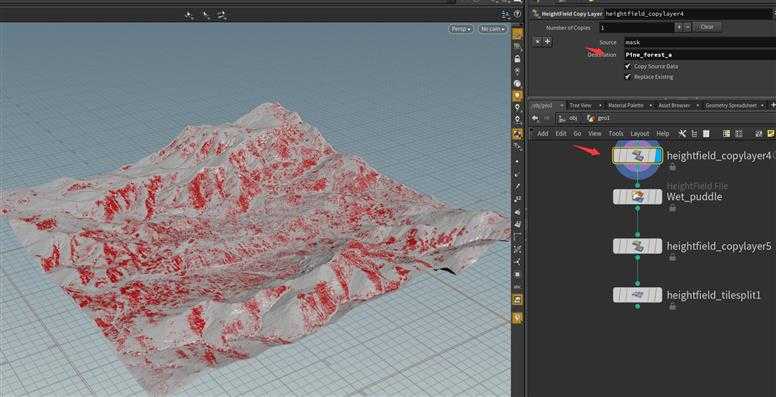The height and width of the screenshot is (397, 776).
Task: Click the second-to-last highlighted icon in viewport sidebar
Action: [x=518, y=299]
